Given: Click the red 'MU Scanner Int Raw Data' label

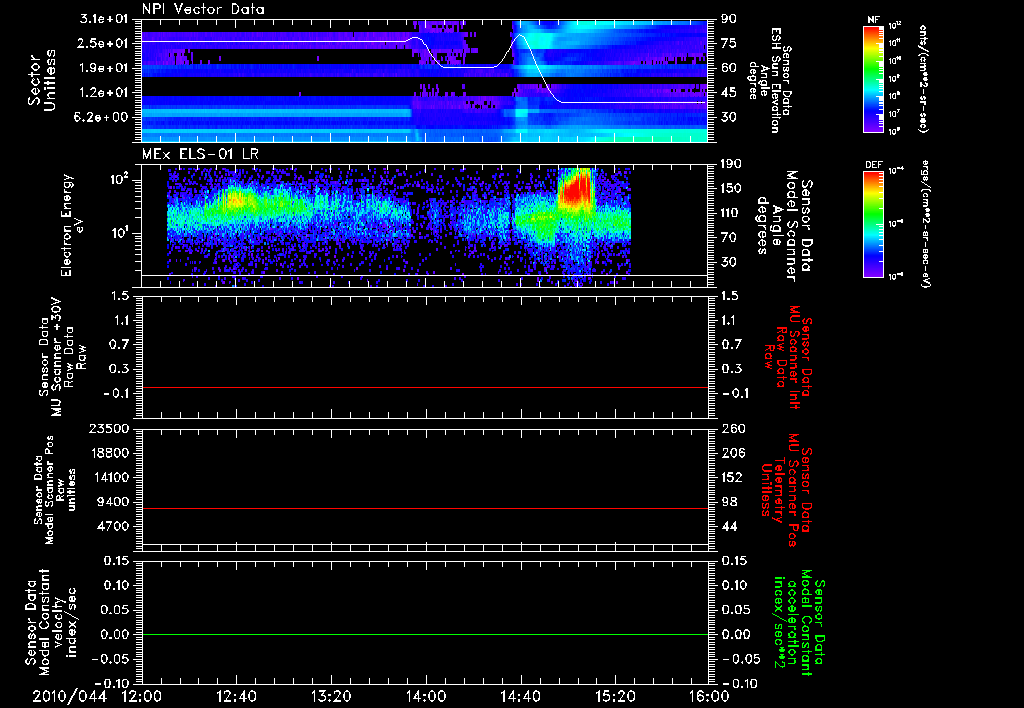Looking at the screenshot, I should coord(788,357).
